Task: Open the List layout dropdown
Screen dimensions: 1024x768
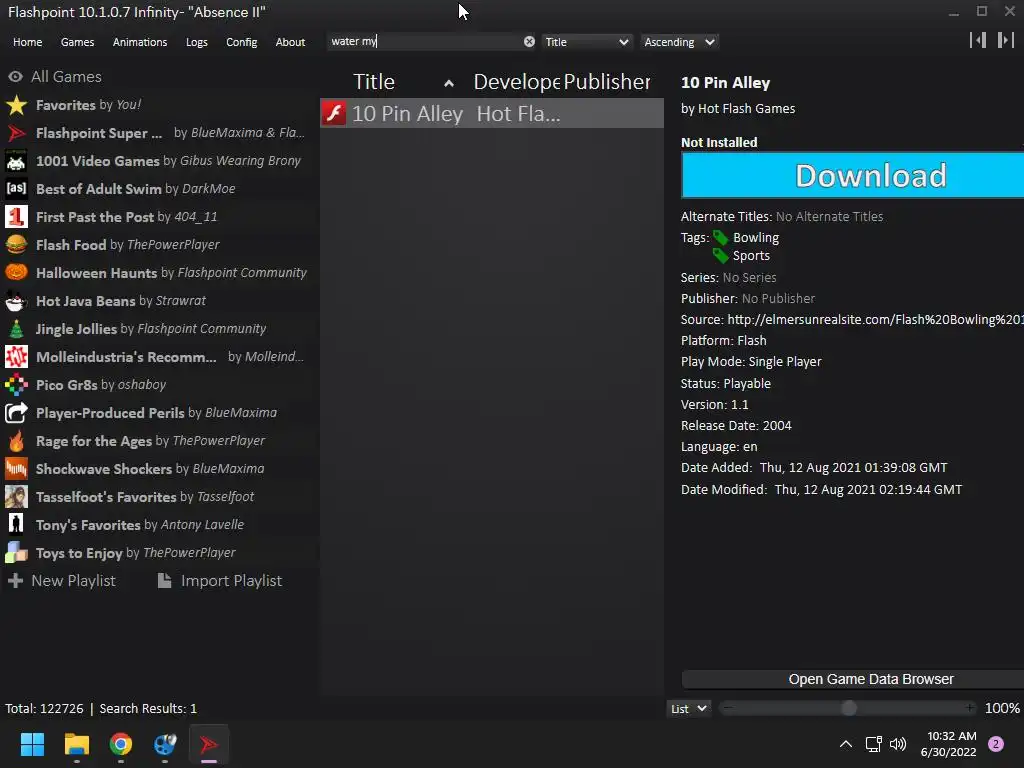Action: click(x=688, y=709)
